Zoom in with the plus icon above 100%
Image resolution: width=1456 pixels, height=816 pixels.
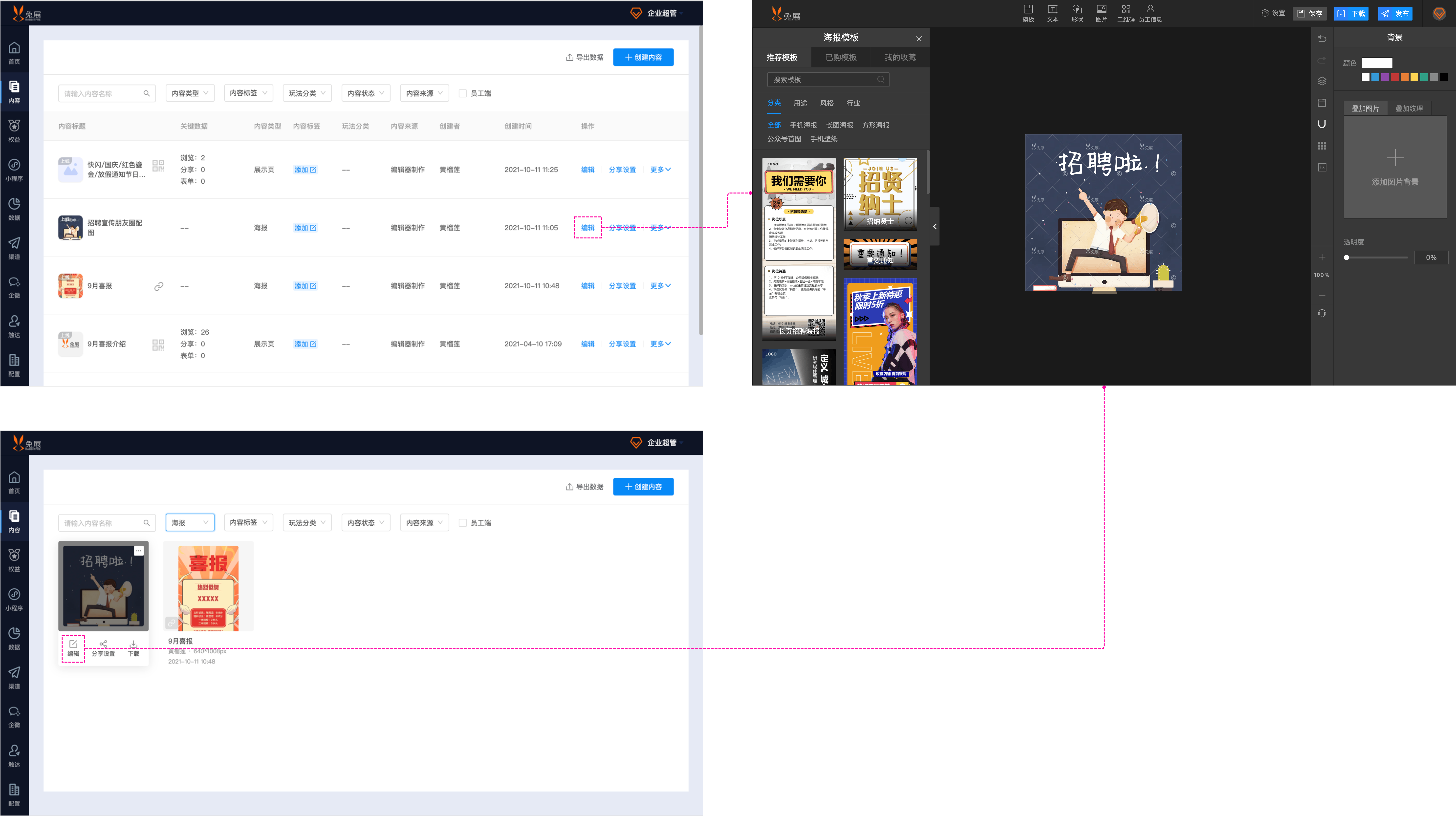(1322, 257)
